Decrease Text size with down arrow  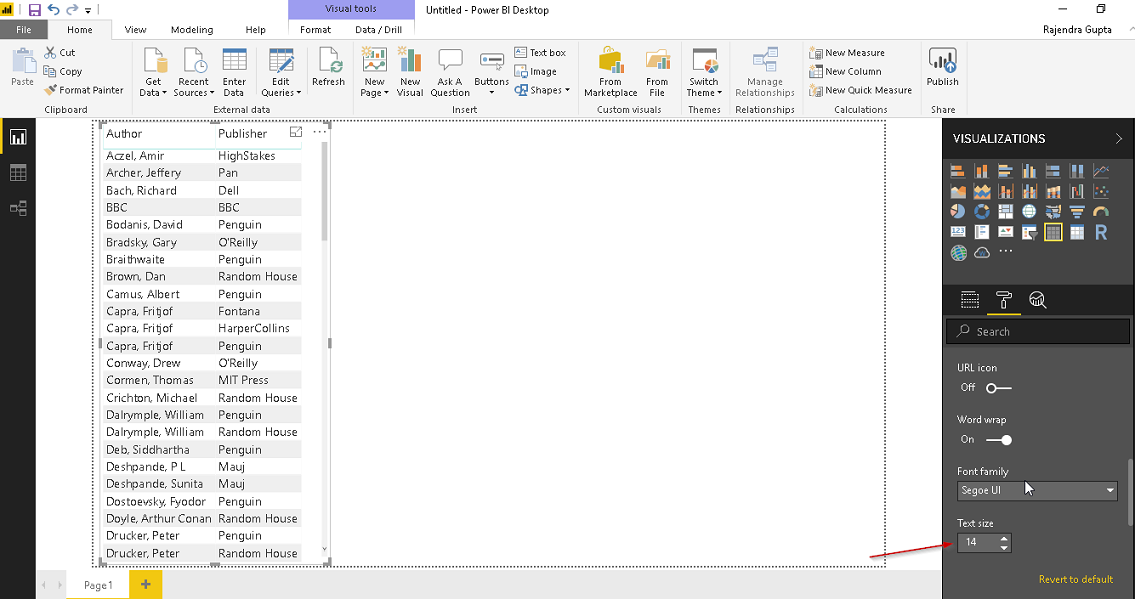point(1004,548)
